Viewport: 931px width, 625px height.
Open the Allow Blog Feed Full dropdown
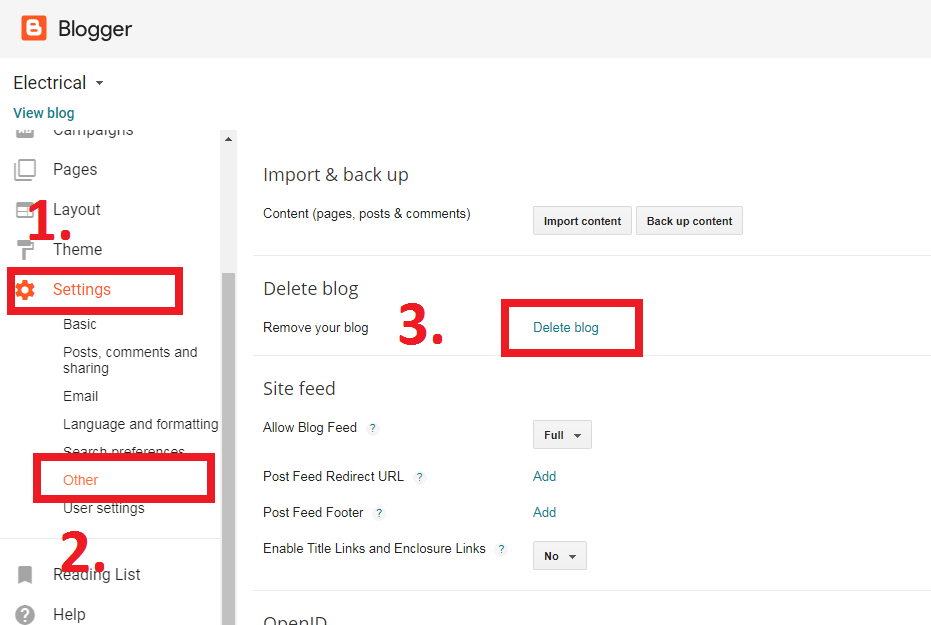(562, 435)
